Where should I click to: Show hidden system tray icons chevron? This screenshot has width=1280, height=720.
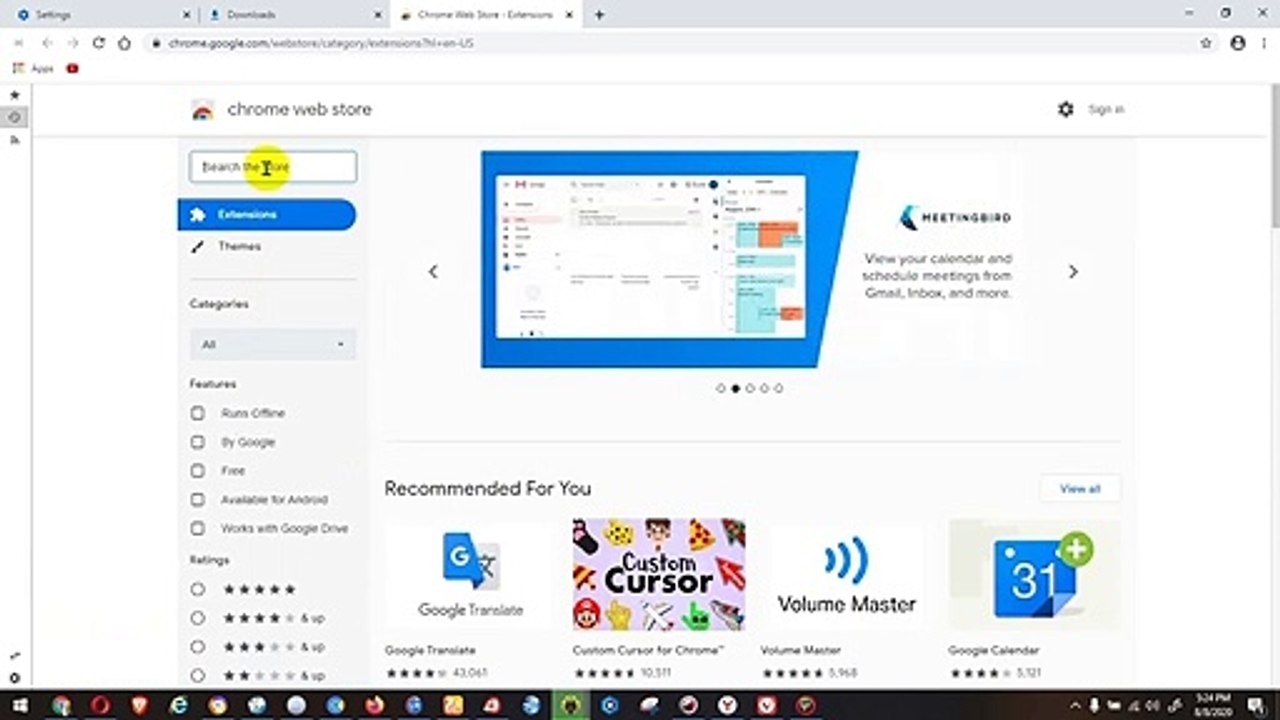pyautogui.click(x=1075, y=705)
